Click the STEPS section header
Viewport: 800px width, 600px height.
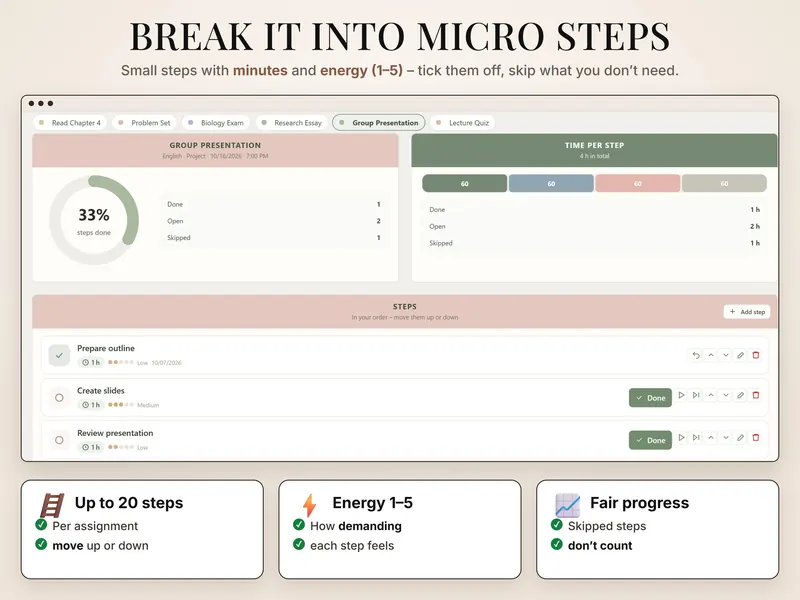(x=405, y=311)
